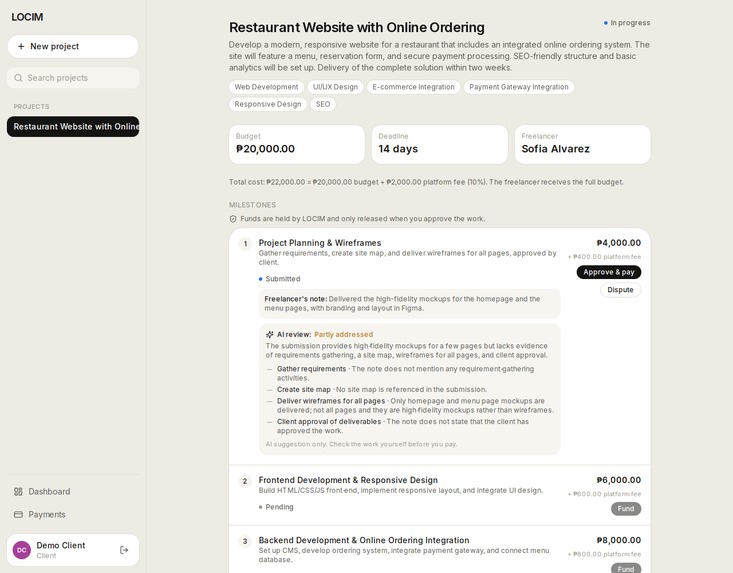Click the Pending status text
Viewport: 733px width, 573px height.
click(x=280, y=507)
